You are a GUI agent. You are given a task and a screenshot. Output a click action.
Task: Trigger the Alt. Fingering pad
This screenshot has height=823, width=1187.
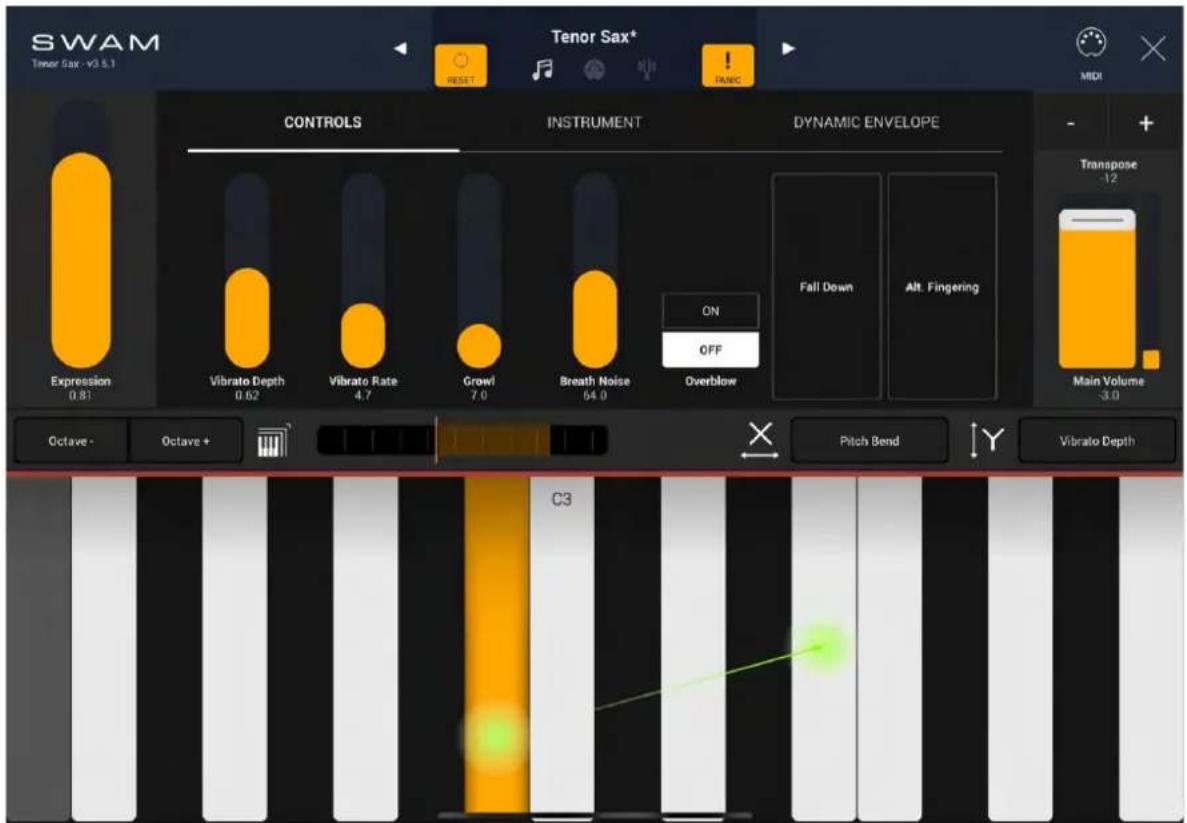[x=942, y=286]
